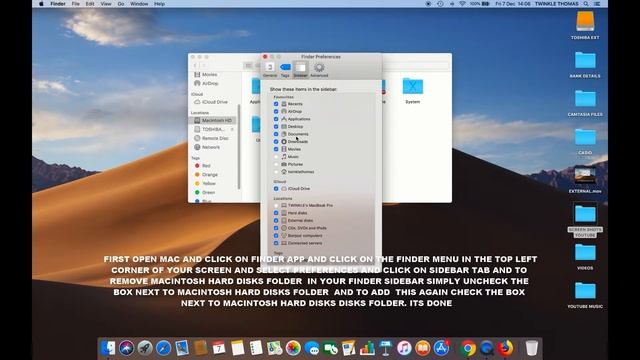Open the Window menu

(139, 4)
